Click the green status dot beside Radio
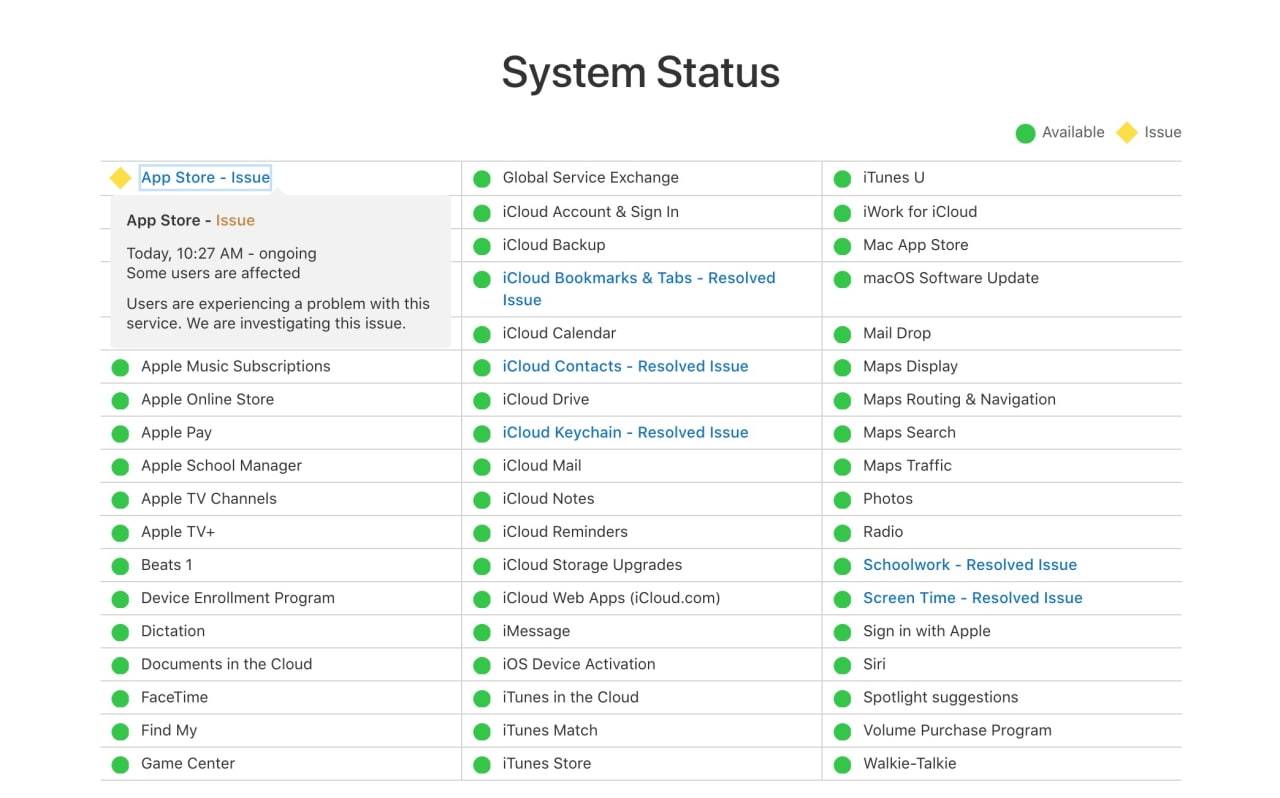The width and height of the screenshot is (1280, 798). tap(843, 533)
